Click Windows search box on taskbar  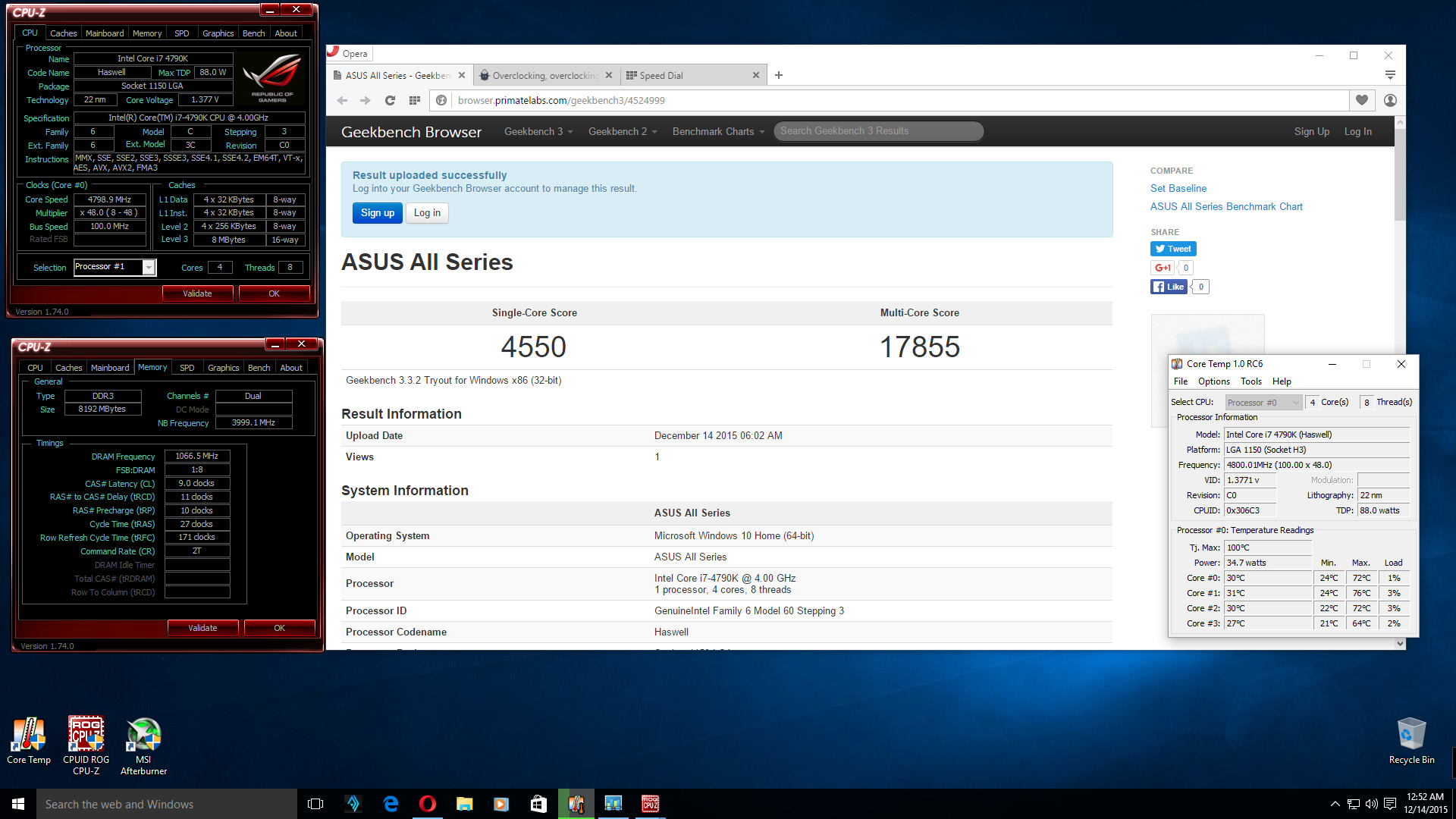coord(167,804)
